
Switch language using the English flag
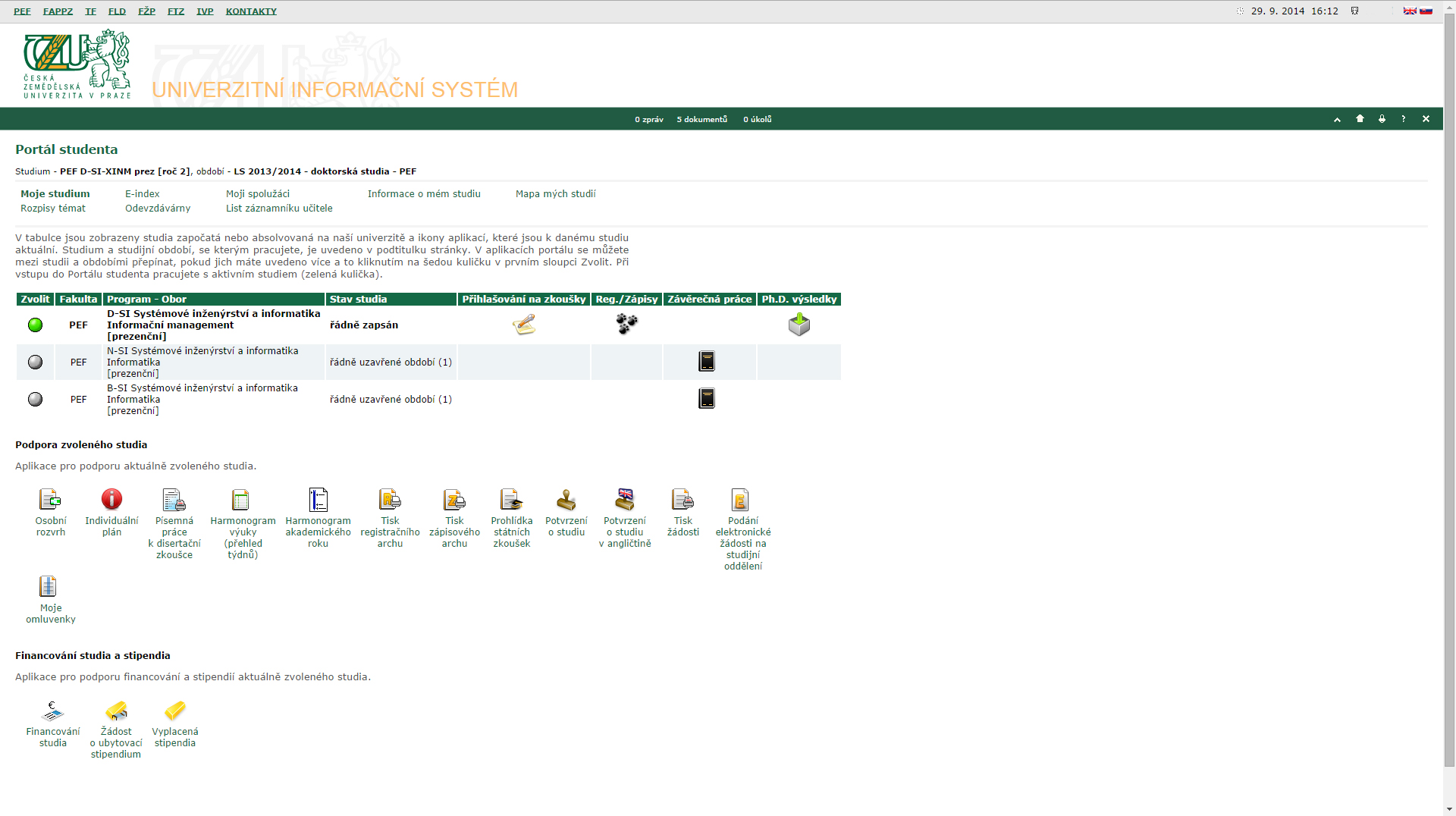click(x=1409, y=11)
